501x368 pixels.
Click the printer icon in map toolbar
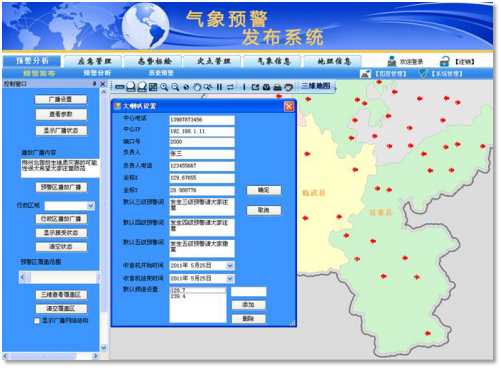277,87
